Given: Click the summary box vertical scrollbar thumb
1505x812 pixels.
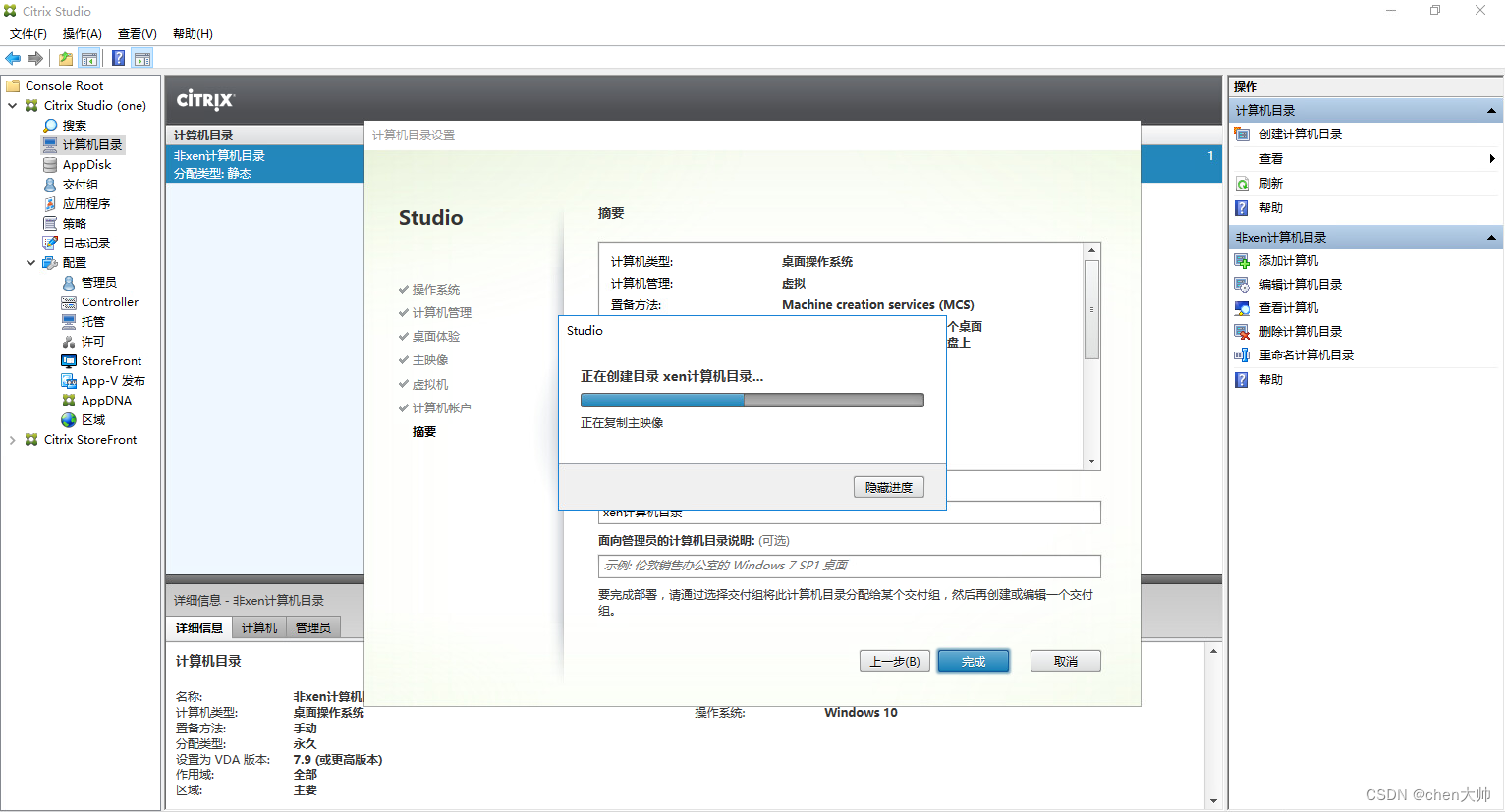Looking at the screenshot, I should tap(1091, 309).
